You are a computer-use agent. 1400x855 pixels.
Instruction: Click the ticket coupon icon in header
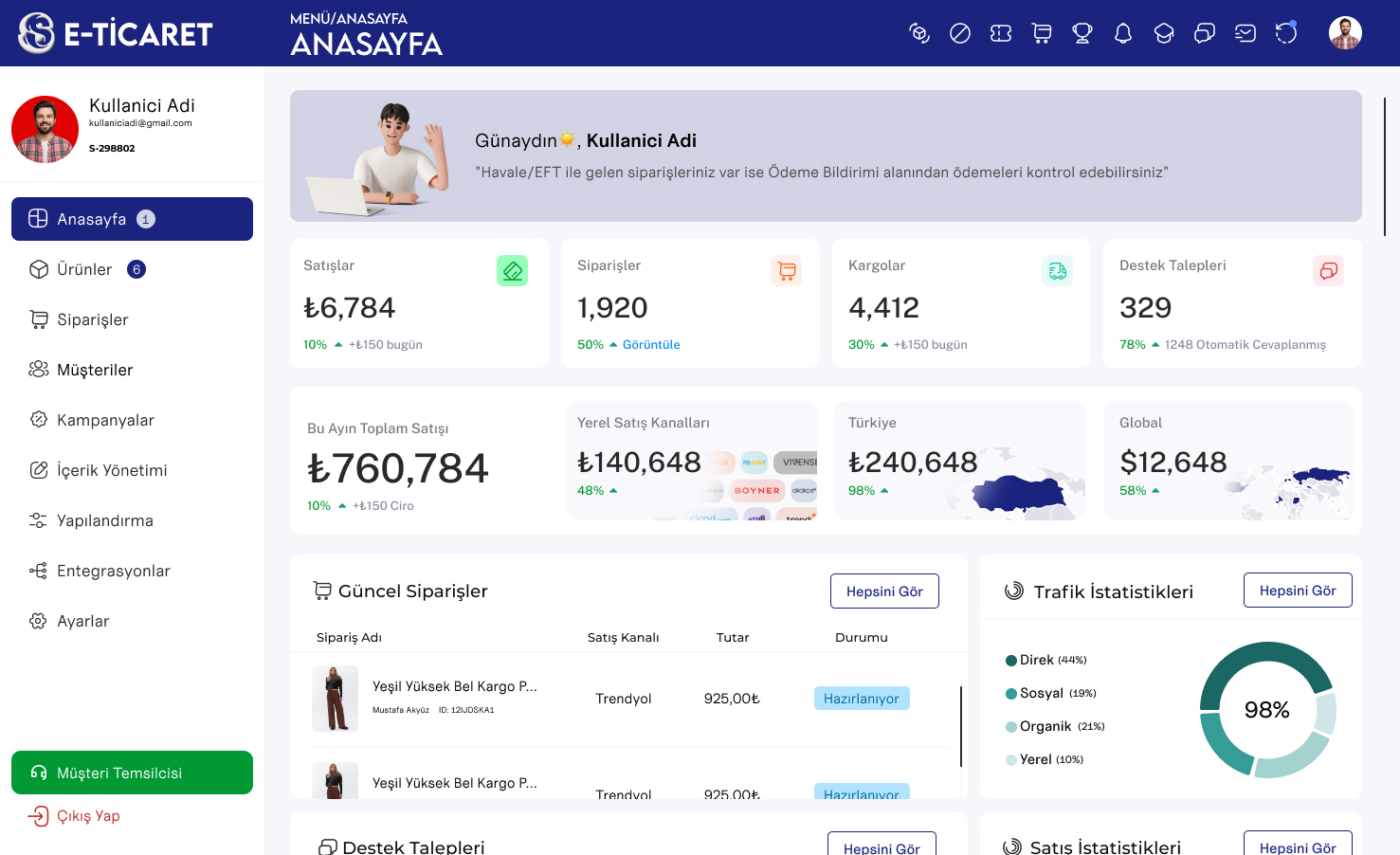pyautogui.click(x=1001, y=34)
